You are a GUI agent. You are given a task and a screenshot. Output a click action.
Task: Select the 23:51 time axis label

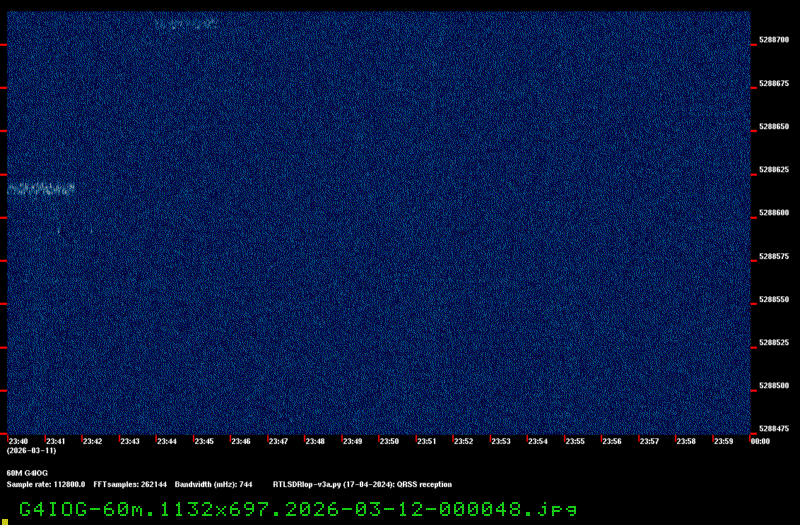(427, 441)
